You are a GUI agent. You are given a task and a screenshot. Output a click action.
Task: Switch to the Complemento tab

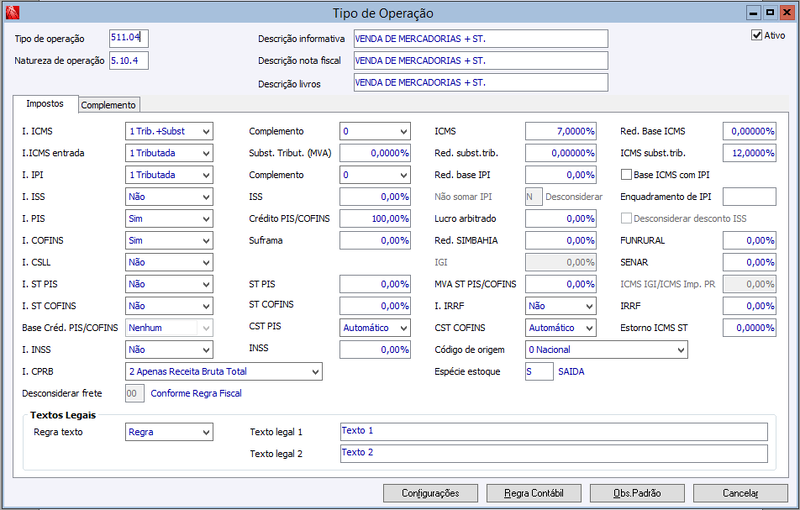(x=109, y=105)
